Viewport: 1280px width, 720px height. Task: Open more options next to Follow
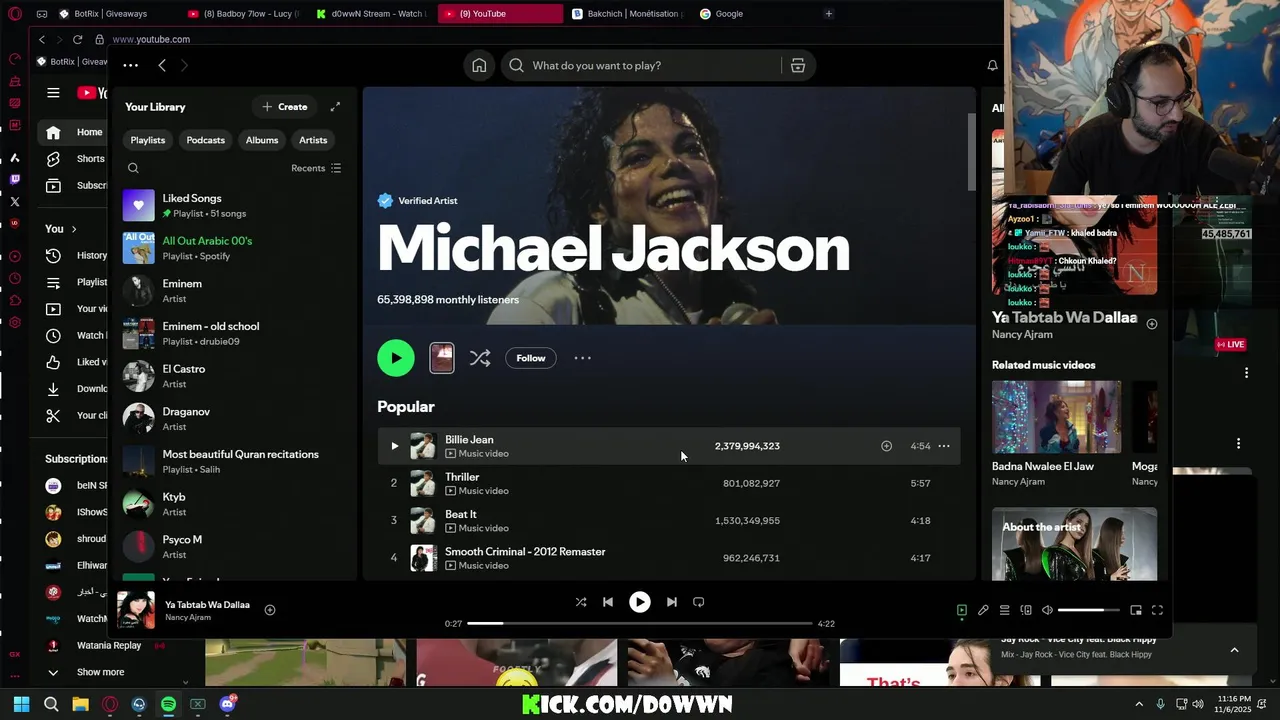[583, 358]
